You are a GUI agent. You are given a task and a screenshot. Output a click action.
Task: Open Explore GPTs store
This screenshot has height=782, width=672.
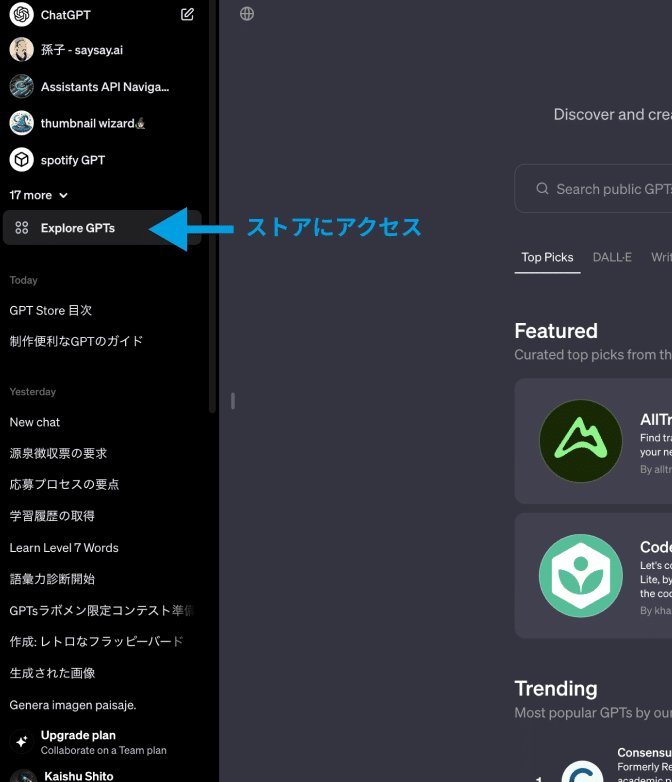pyautogui.click(x=78, y=228)
